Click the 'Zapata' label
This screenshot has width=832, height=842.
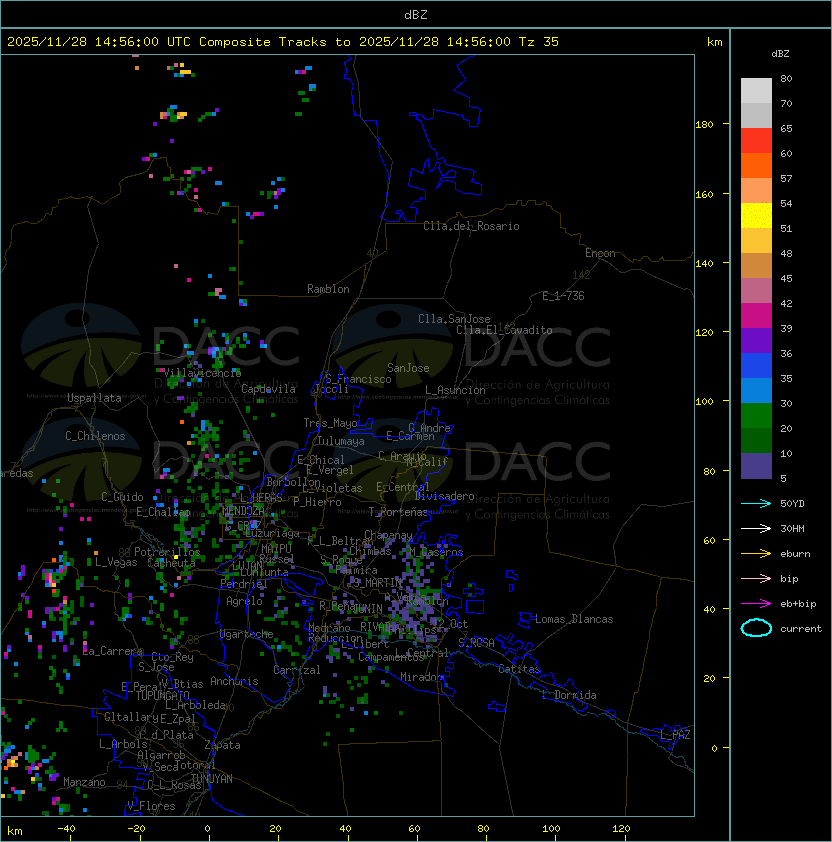pos(222,745)
